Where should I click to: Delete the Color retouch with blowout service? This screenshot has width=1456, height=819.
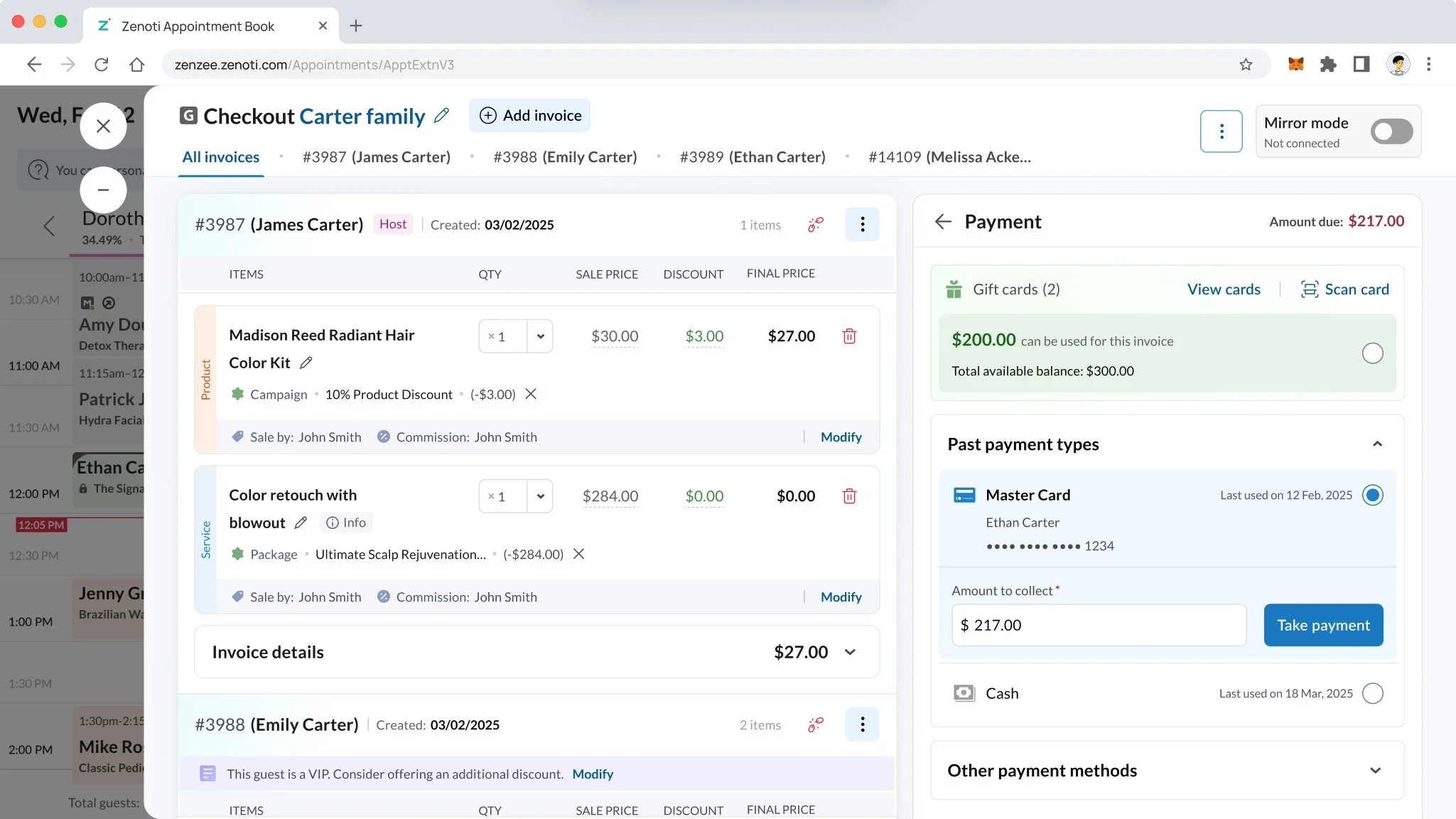click(849, 496)
